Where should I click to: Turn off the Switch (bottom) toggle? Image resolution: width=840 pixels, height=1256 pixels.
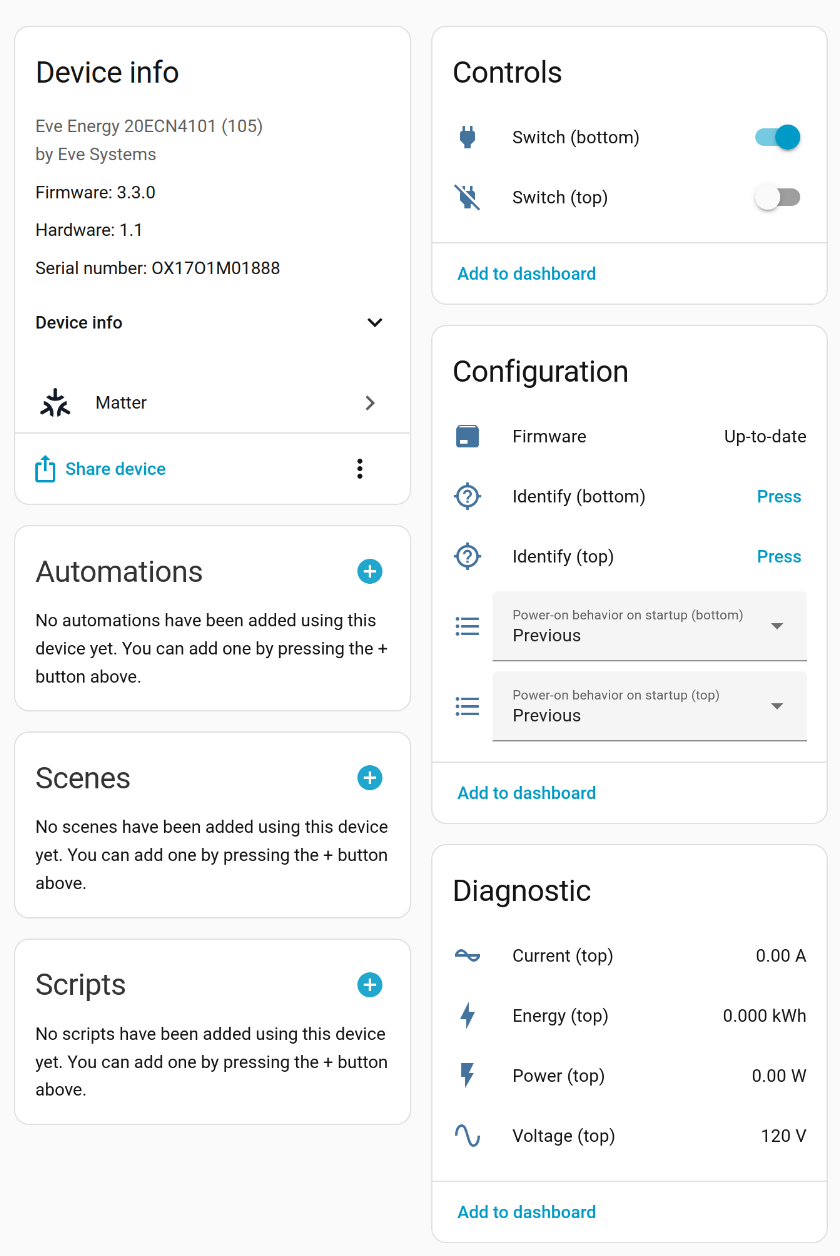[778, 138]
